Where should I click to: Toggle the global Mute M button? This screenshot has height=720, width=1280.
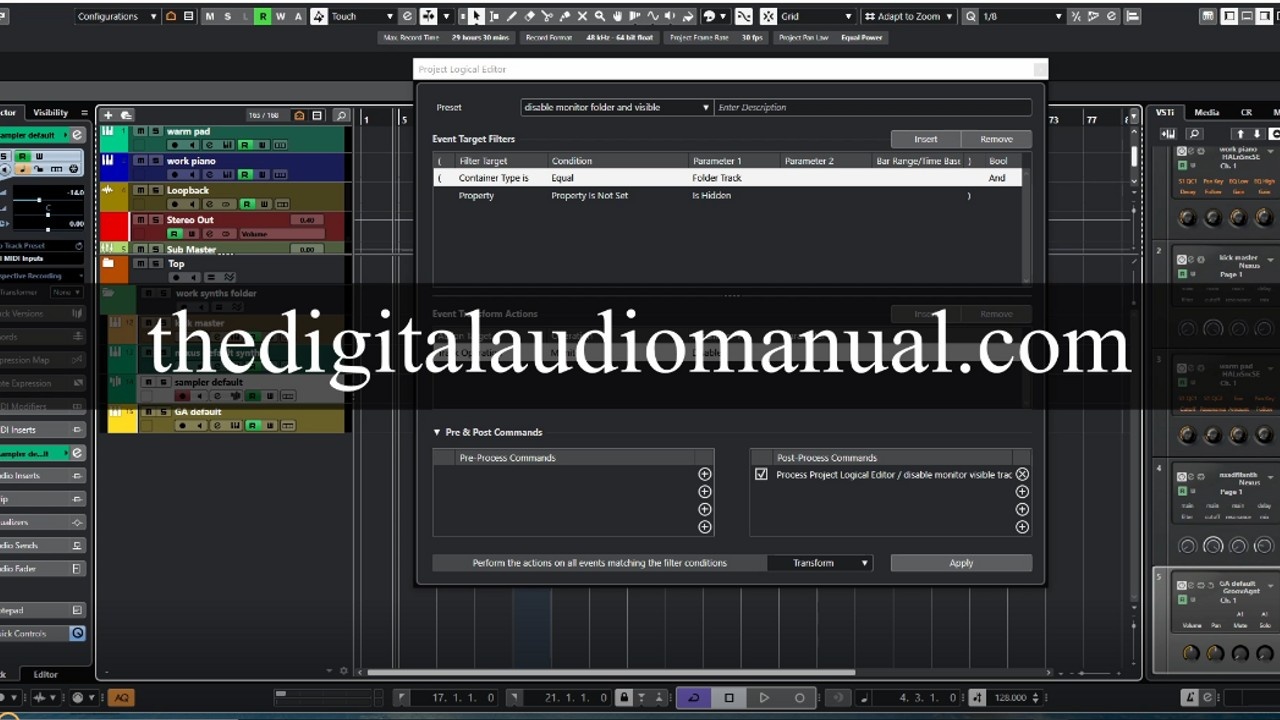tap(209, 16)
